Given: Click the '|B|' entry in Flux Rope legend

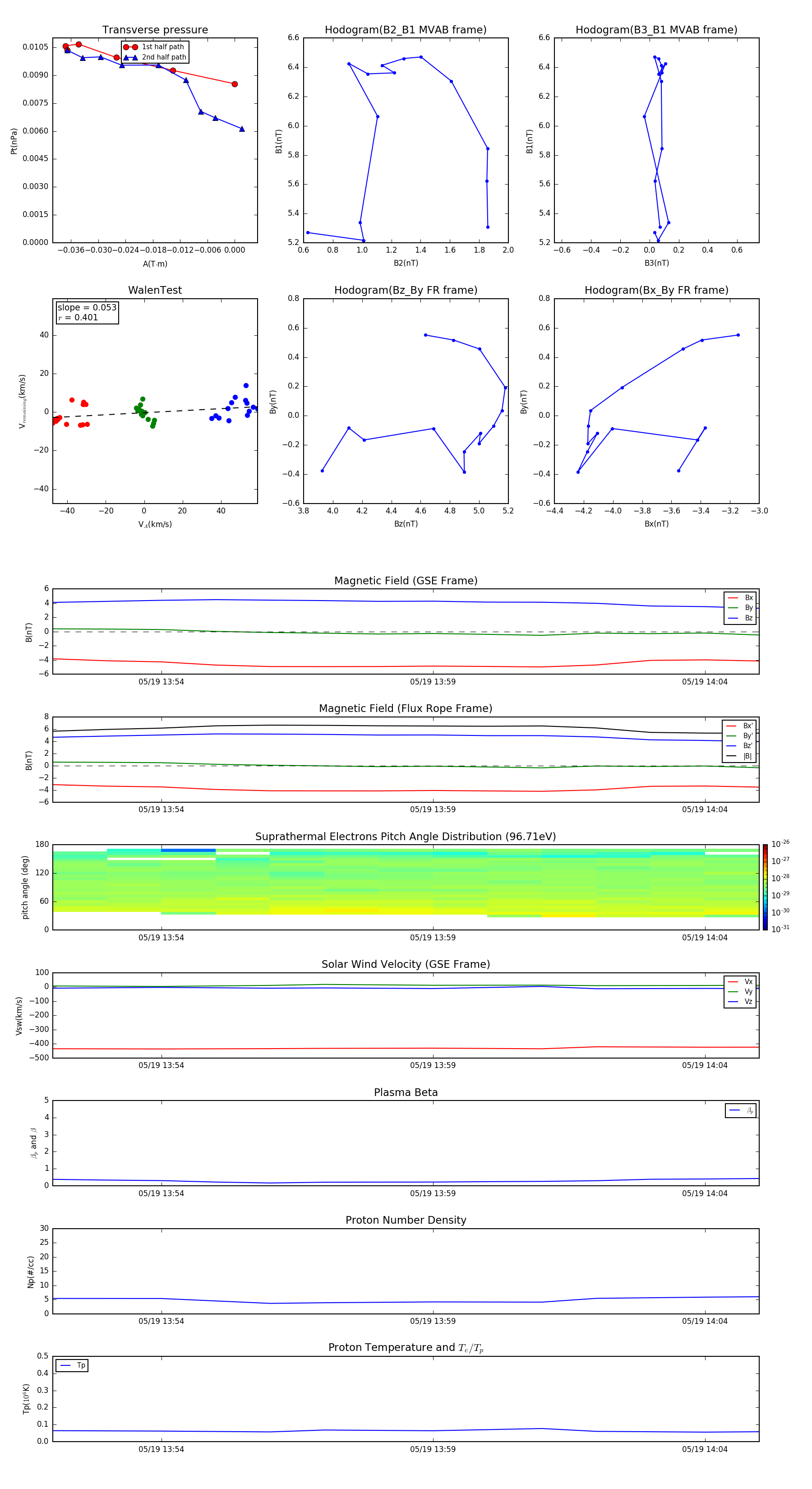Looking at the screenshot, I should click(739, 756).
